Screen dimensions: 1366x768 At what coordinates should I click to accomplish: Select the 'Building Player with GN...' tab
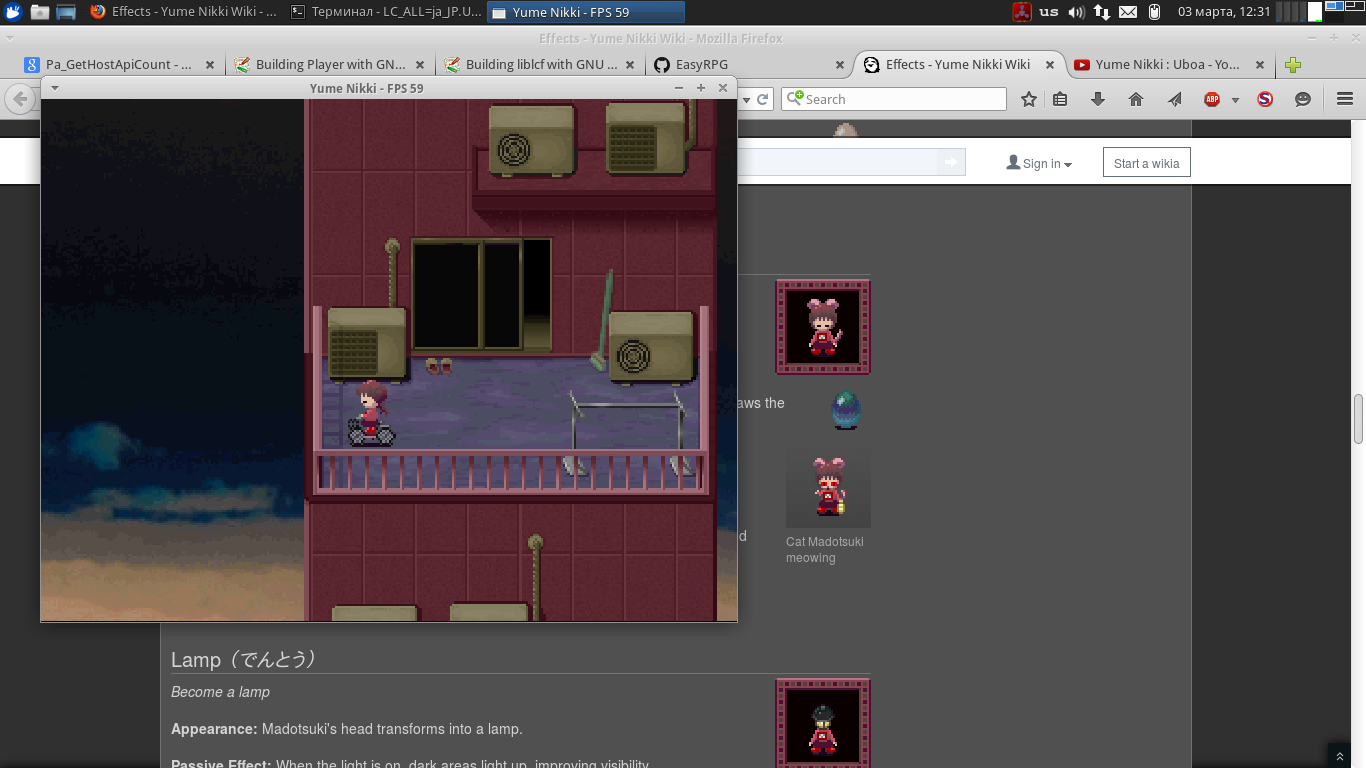click(x=330, y=64)
